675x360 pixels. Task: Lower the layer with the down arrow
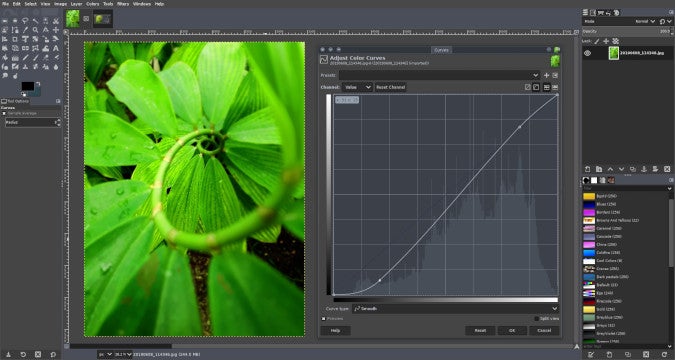(621, 169)
